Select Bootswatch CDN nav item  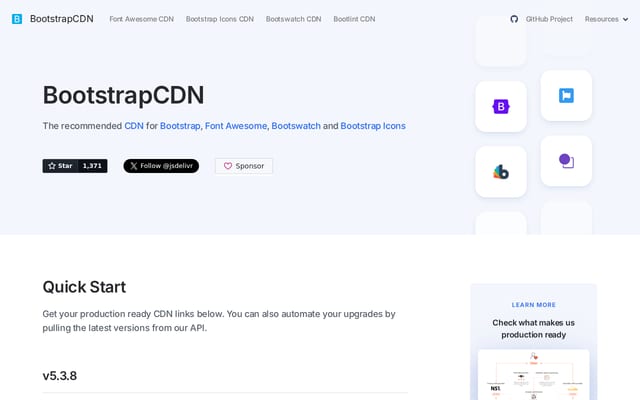click(293, 19)
